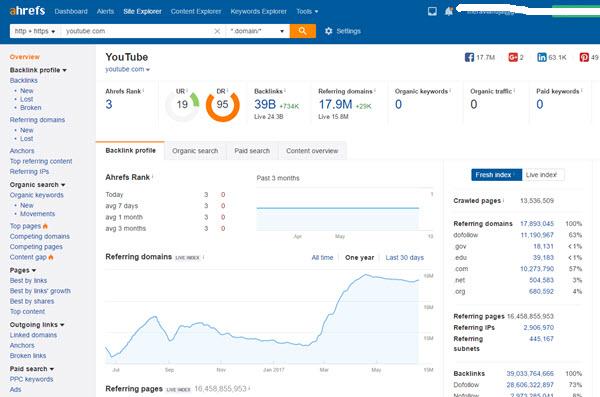Open Site Explorer in the top navigation
600x397 pixels.
(142, 11)
